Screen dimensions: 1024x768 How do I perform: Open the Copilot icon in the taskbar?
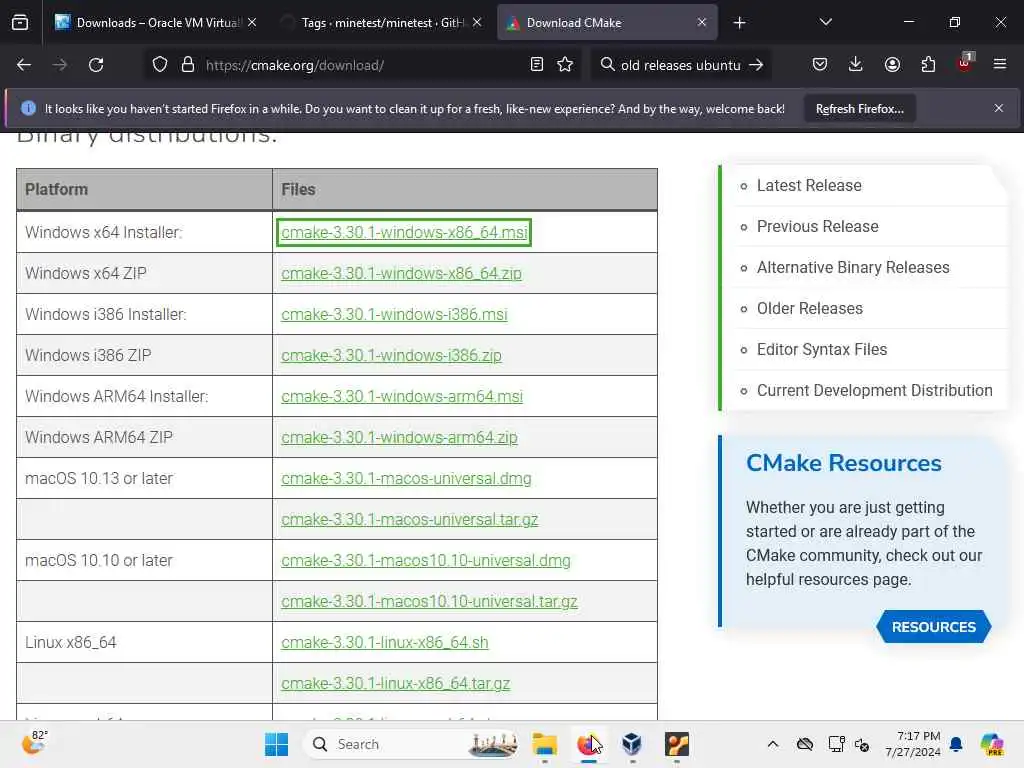click(x=991, y=744)
